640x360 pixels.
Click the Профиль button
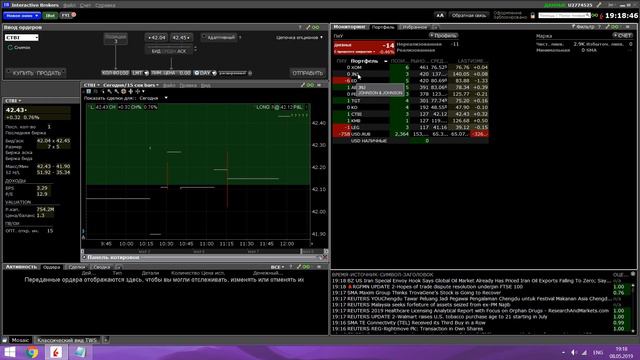(x=443, y=36)
